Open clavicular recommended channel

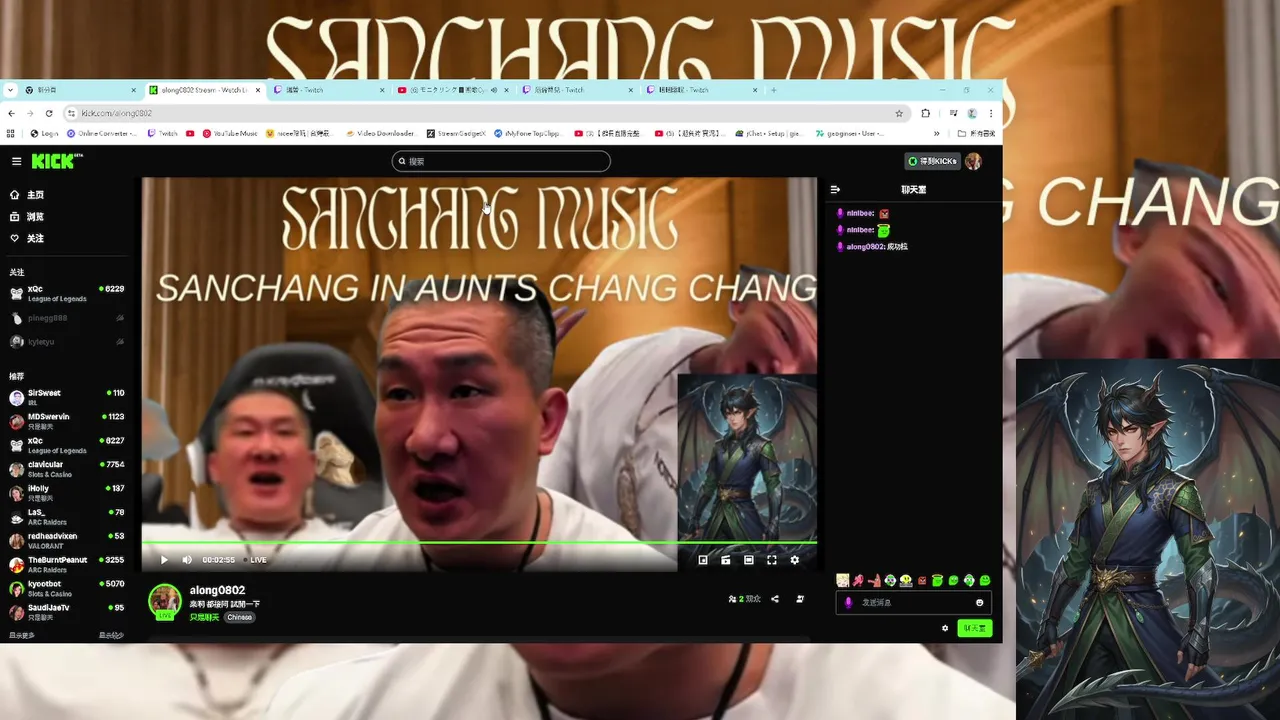[67, 469]
